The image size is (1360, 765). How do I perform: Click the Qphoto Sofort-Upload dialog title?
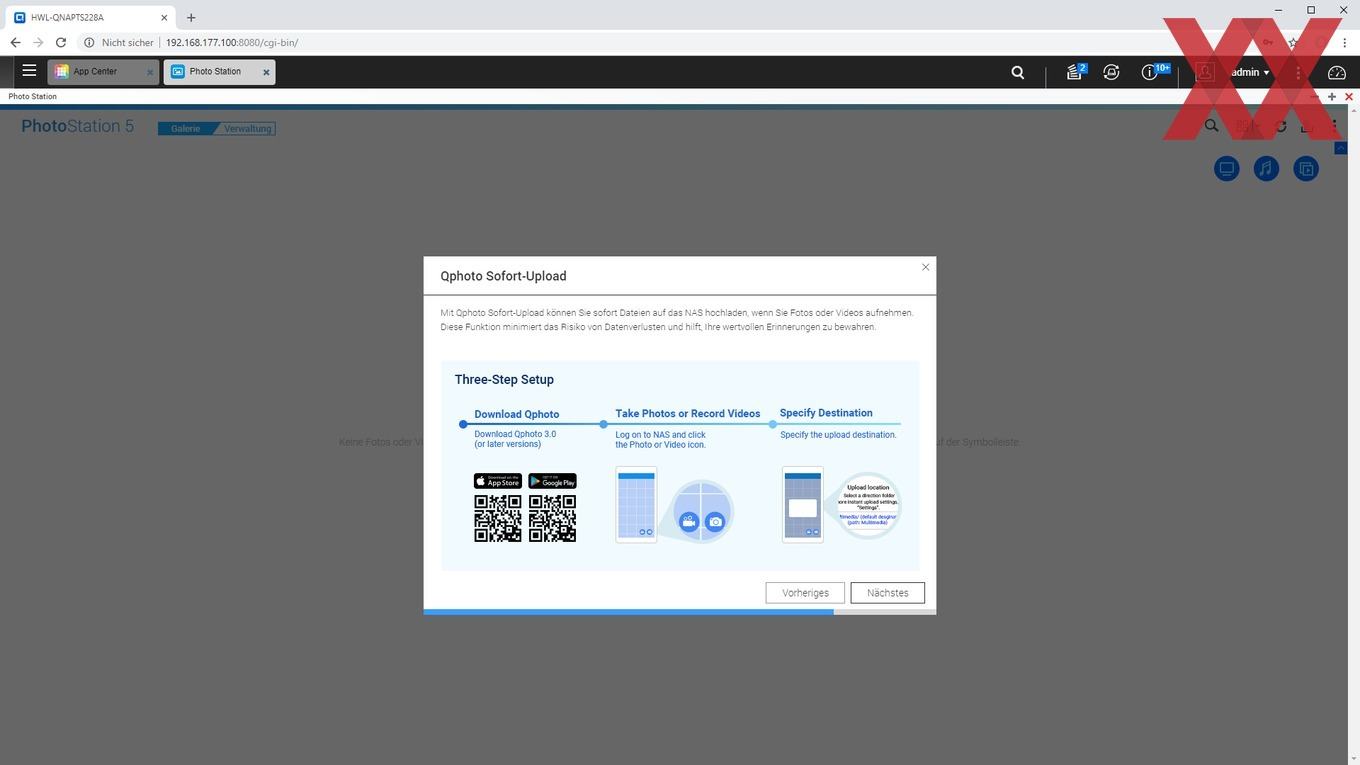[x=504, y=276]
